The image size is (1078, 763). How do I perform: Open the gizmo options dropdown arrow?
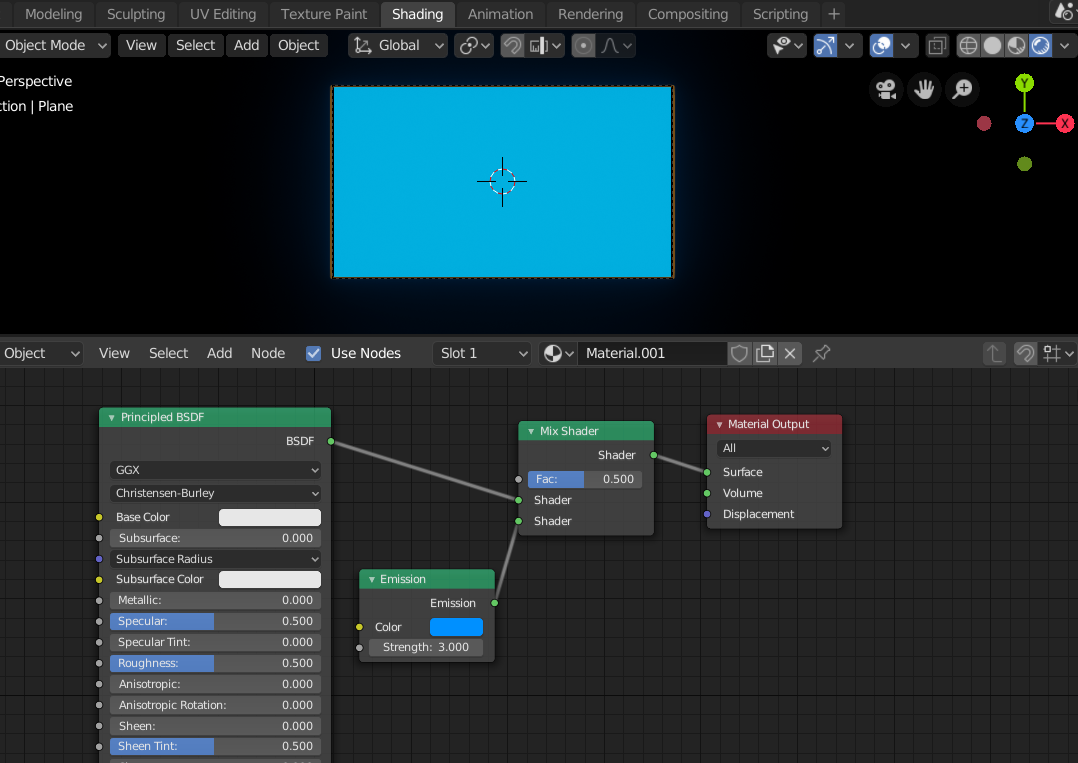[x=850, y=45]
